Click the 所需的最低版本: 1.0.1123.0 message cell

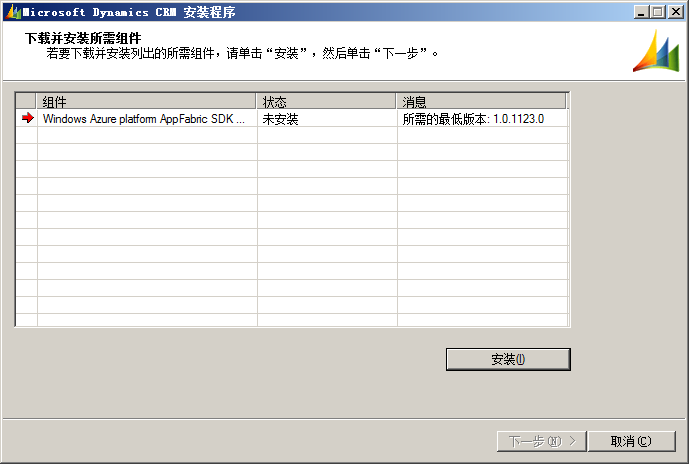pos(482,119)
